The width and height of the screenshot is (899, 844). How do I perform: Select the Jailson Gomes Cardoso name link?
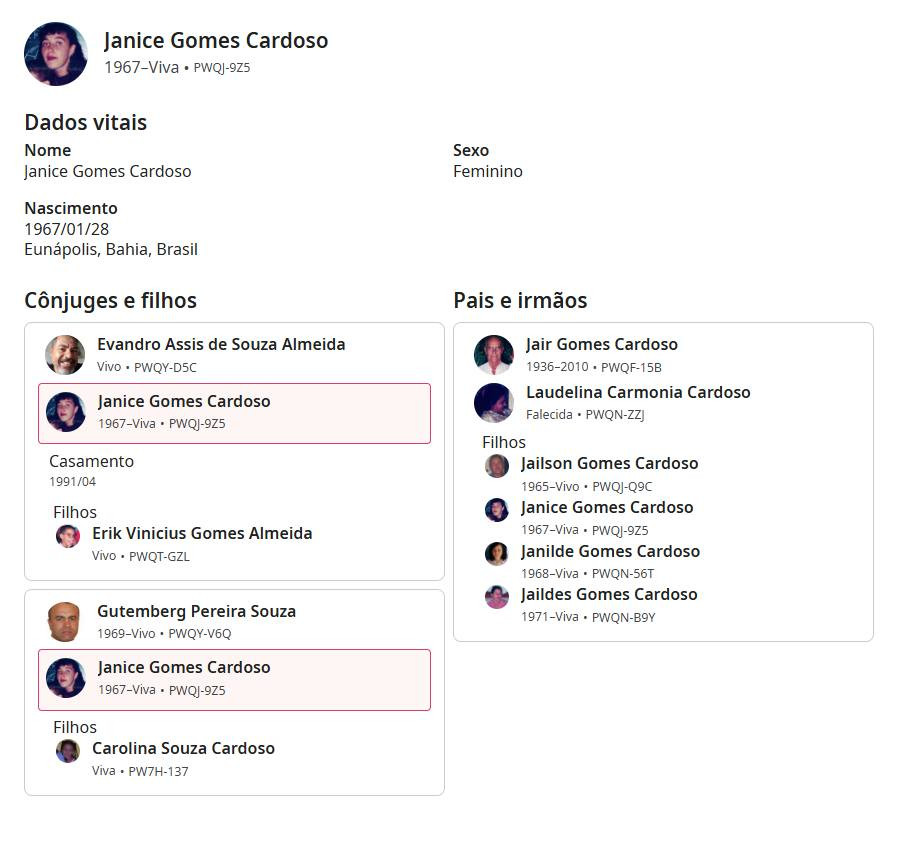(x=609, y=463)
